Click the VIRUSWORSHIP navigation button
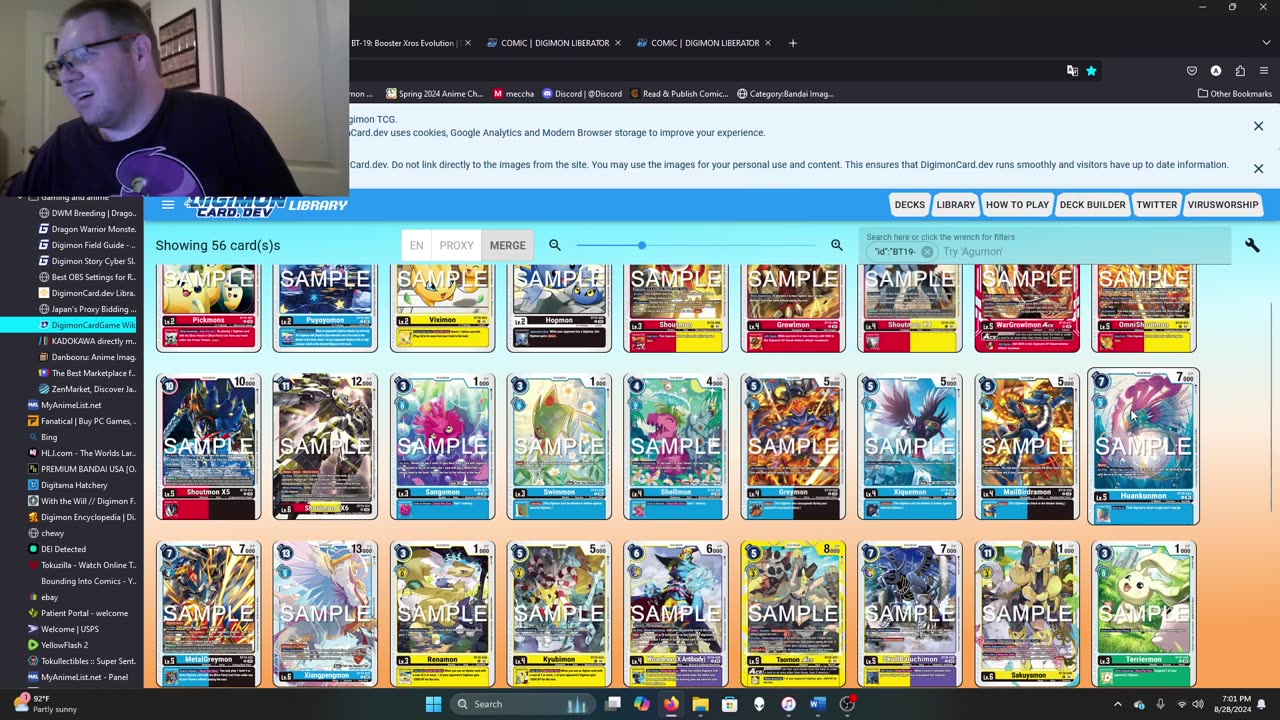1280x720 pixels. [x=1223, y=205]
